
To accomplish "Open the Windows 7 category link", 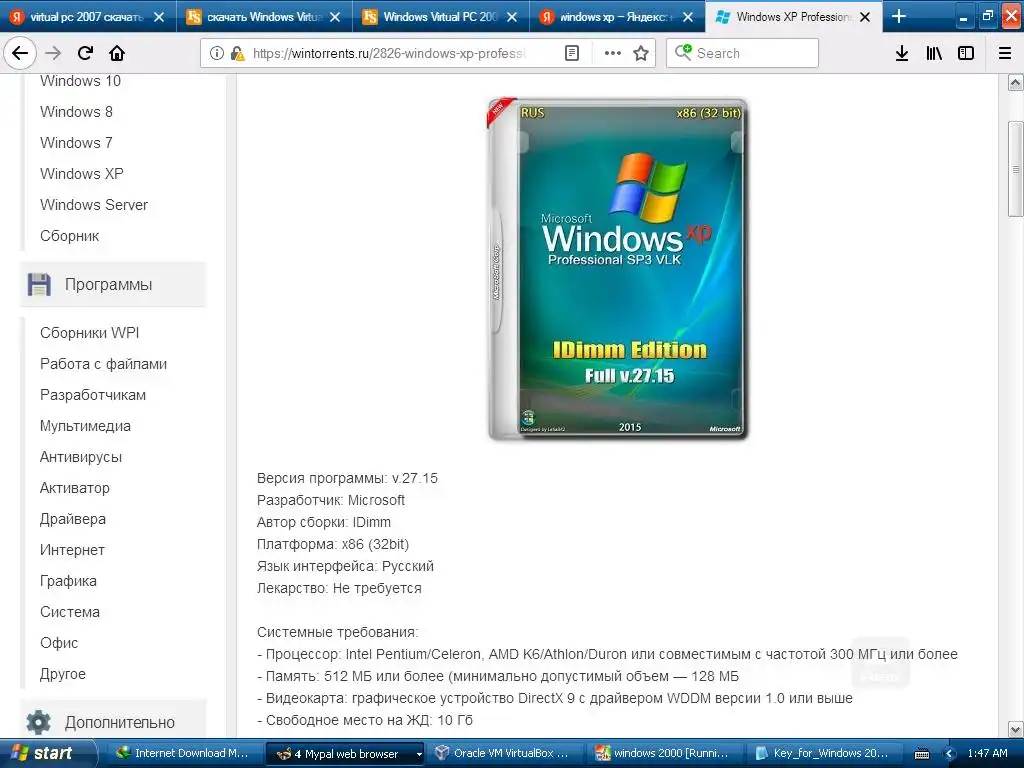I will click(x=76, y=143).
